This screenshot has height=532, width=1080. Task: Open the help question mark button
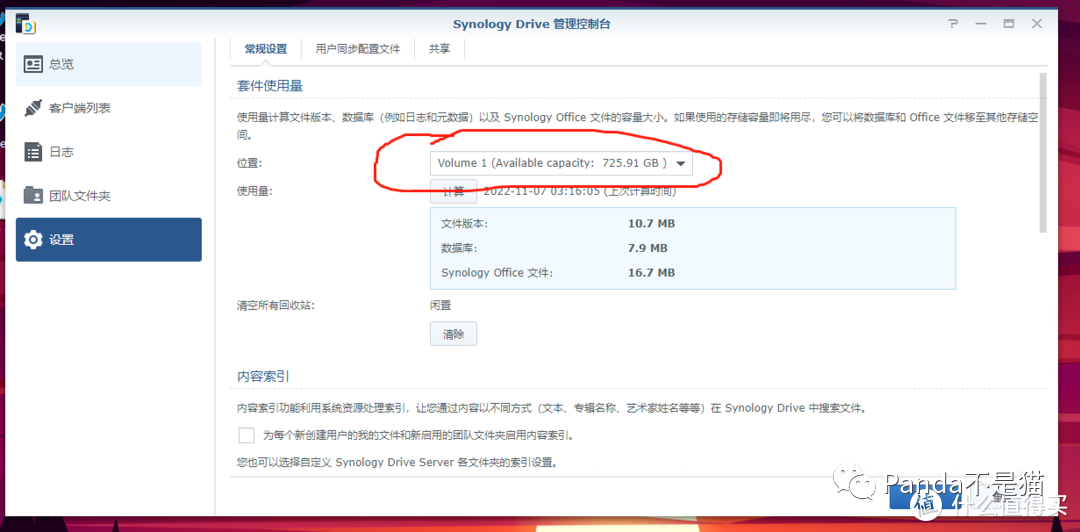[953, 23]
